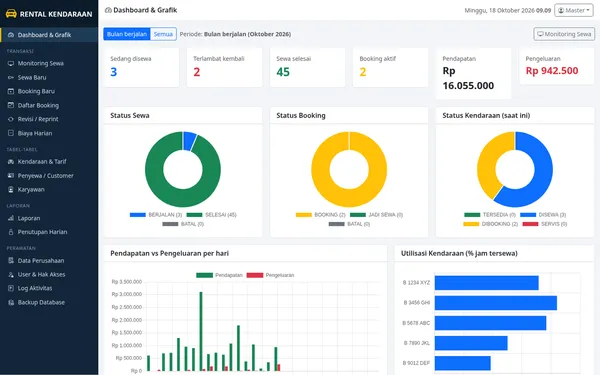Go to Sewa Baru menu item

pos(49,77)
